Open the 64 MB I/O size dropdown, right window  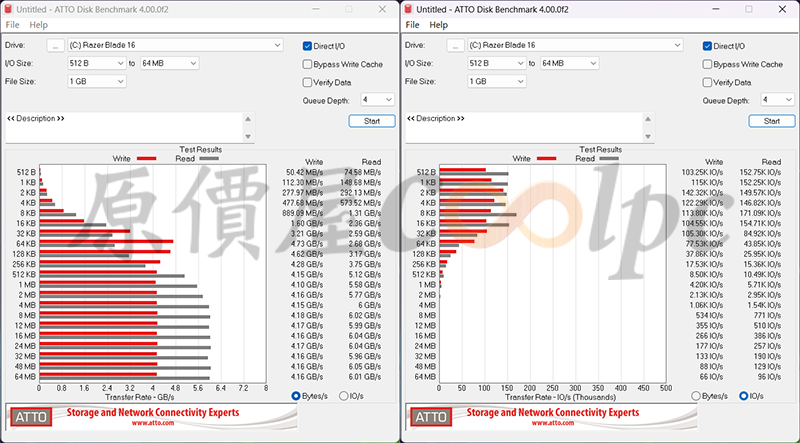(569, 63)
